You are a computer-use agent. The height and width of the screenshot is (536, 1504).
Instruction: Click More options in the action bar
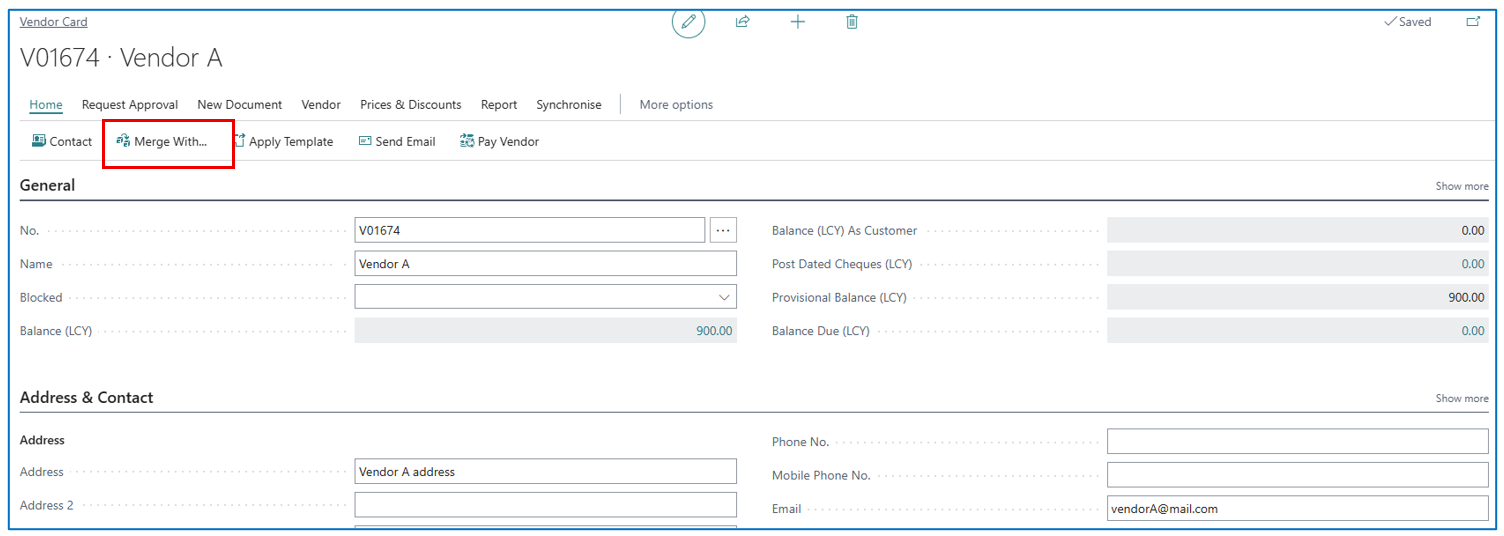pyautogui.click(x=676, y=105)
